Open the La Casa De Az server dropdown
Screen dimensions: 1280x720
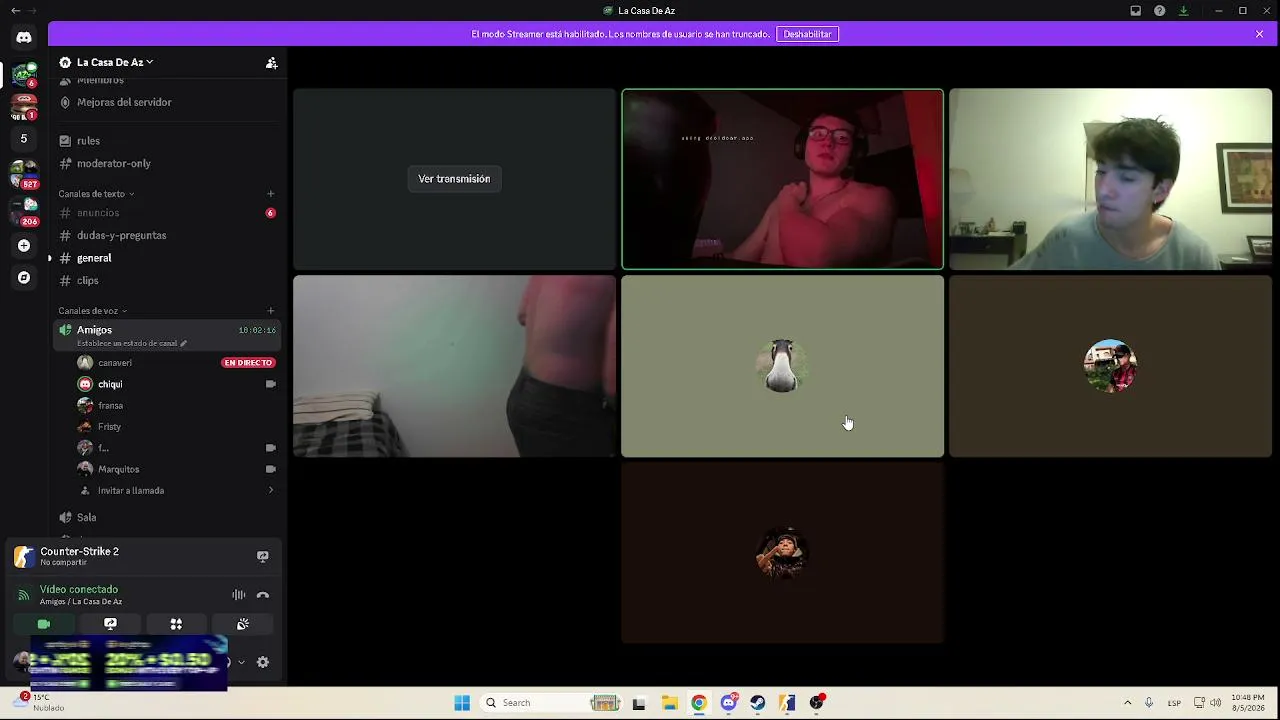point(115,62)
